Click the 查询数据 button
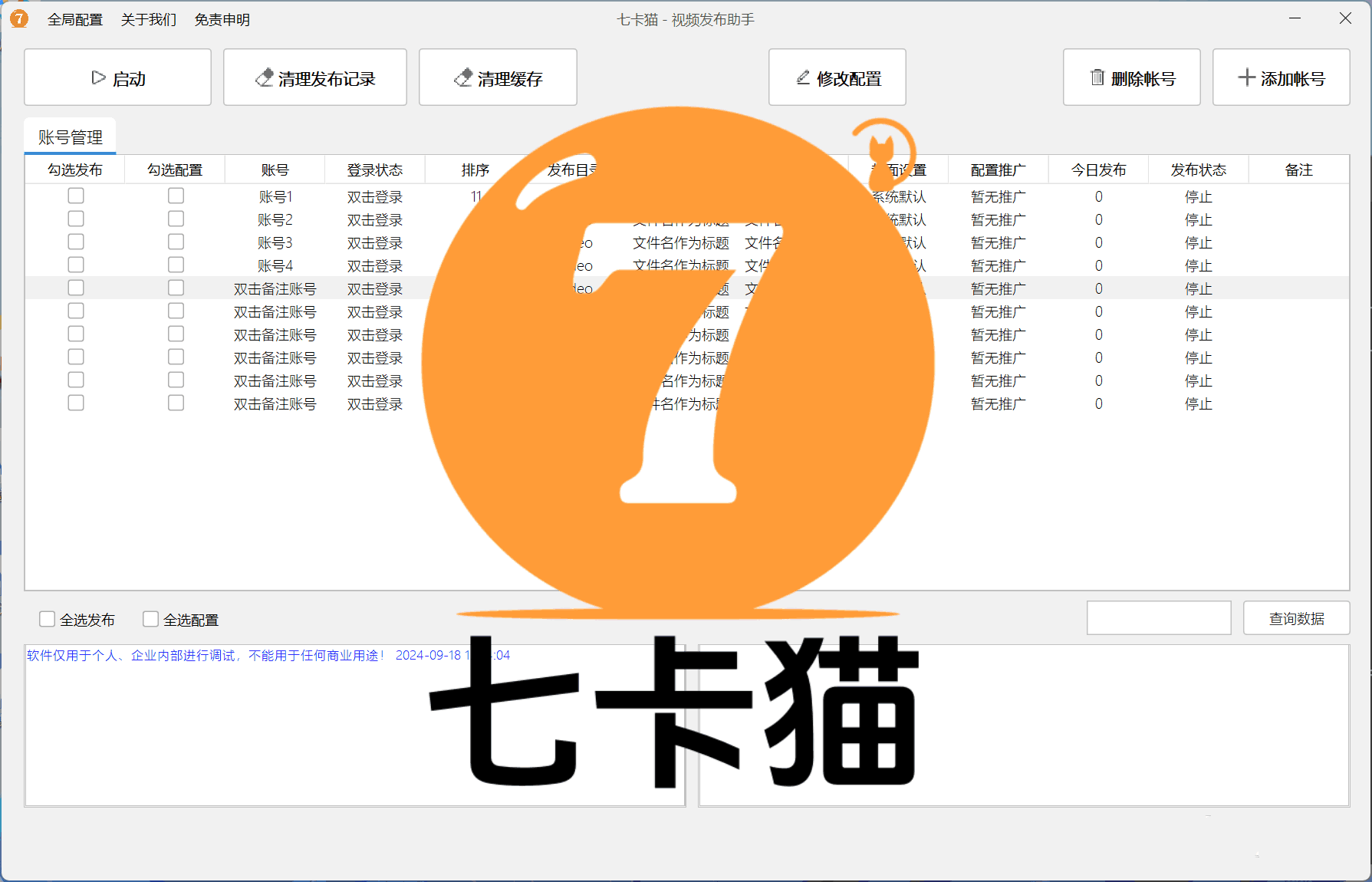The height and width of the screenshot is (882, 1372). click(1297, 618)
